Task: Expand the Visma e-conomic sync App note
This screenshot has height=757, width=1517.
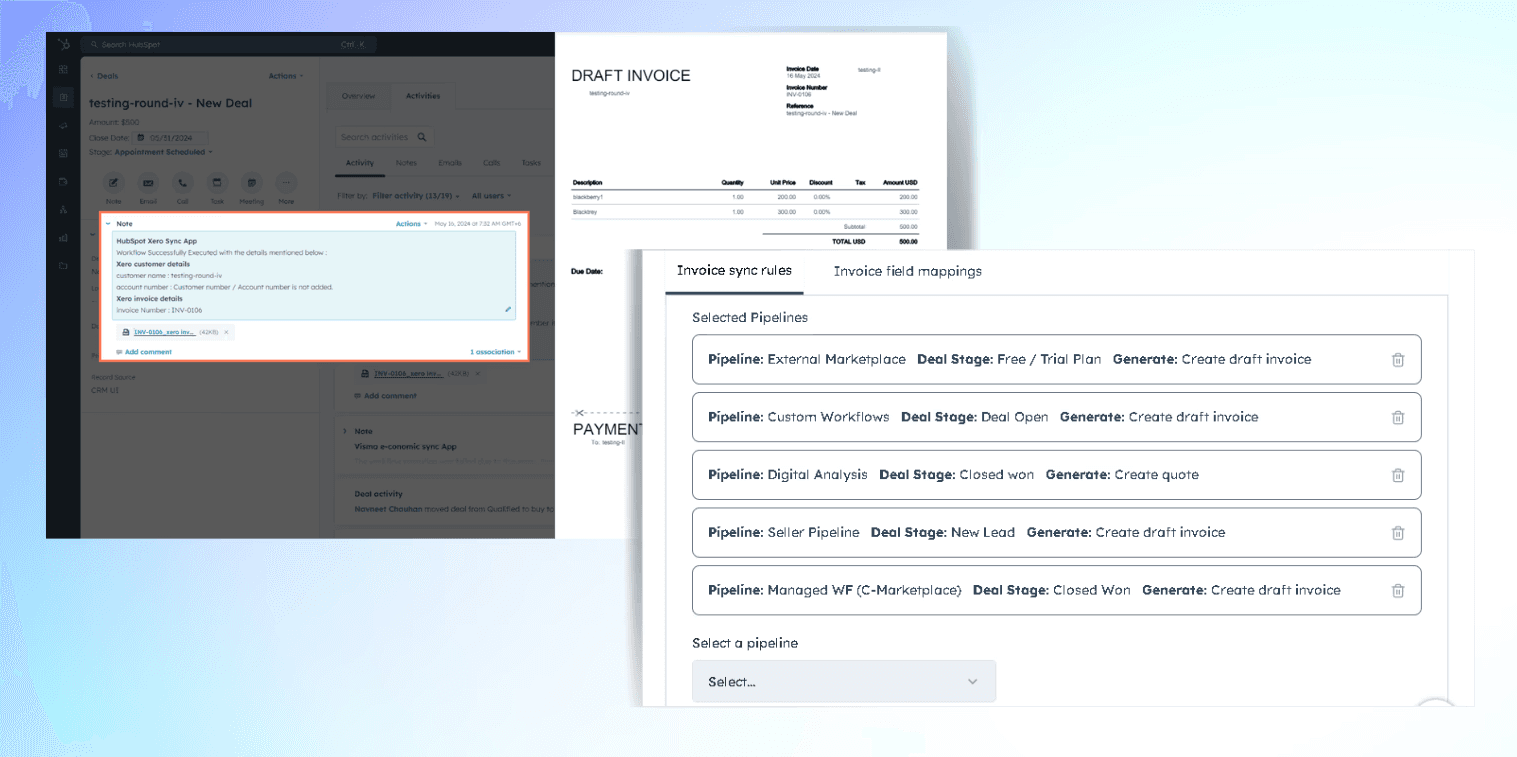Action: click(x=345, y=432)
